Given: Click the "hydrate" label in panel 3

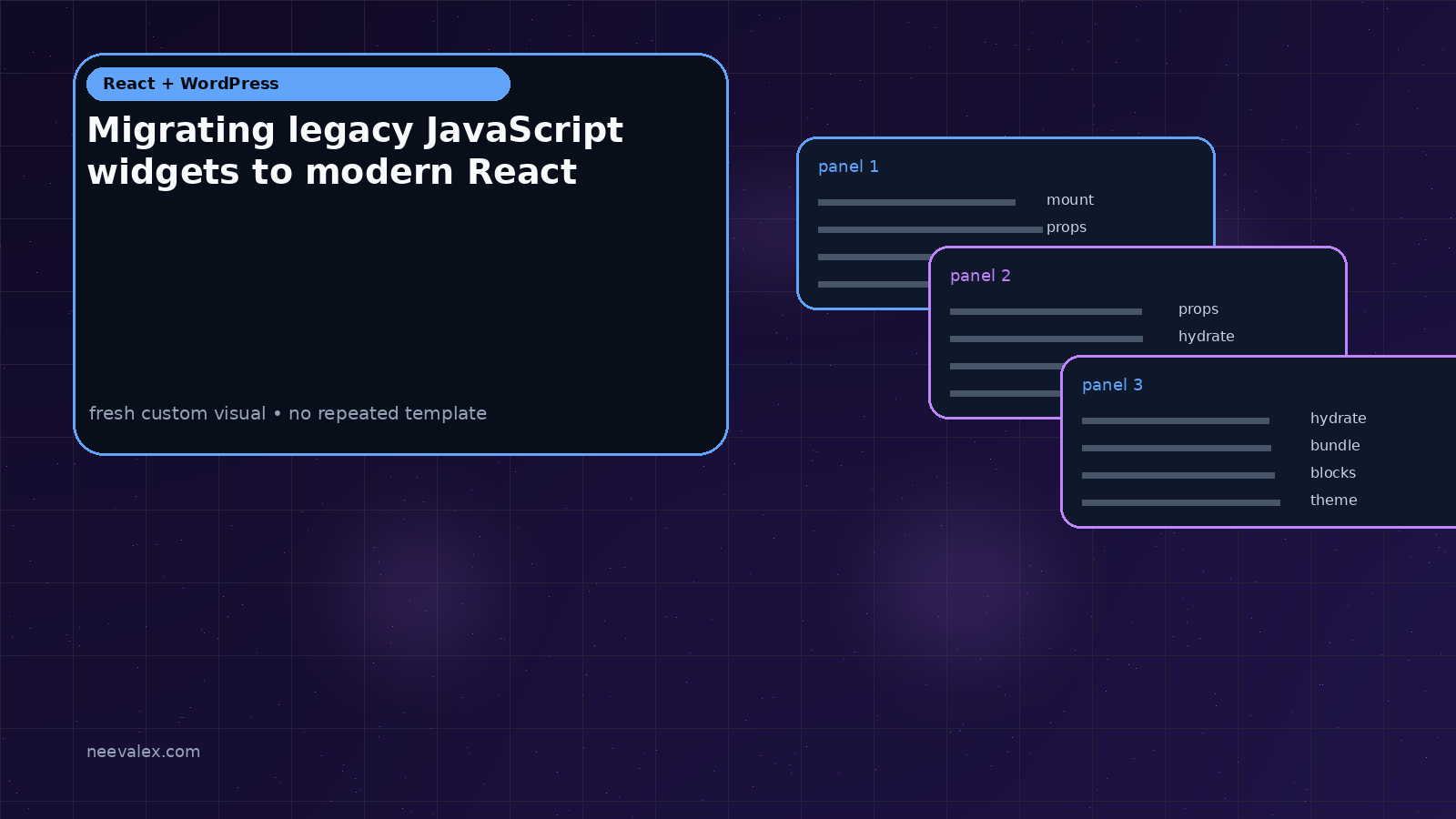Looking at the screenshot, I should (1339, 419).
